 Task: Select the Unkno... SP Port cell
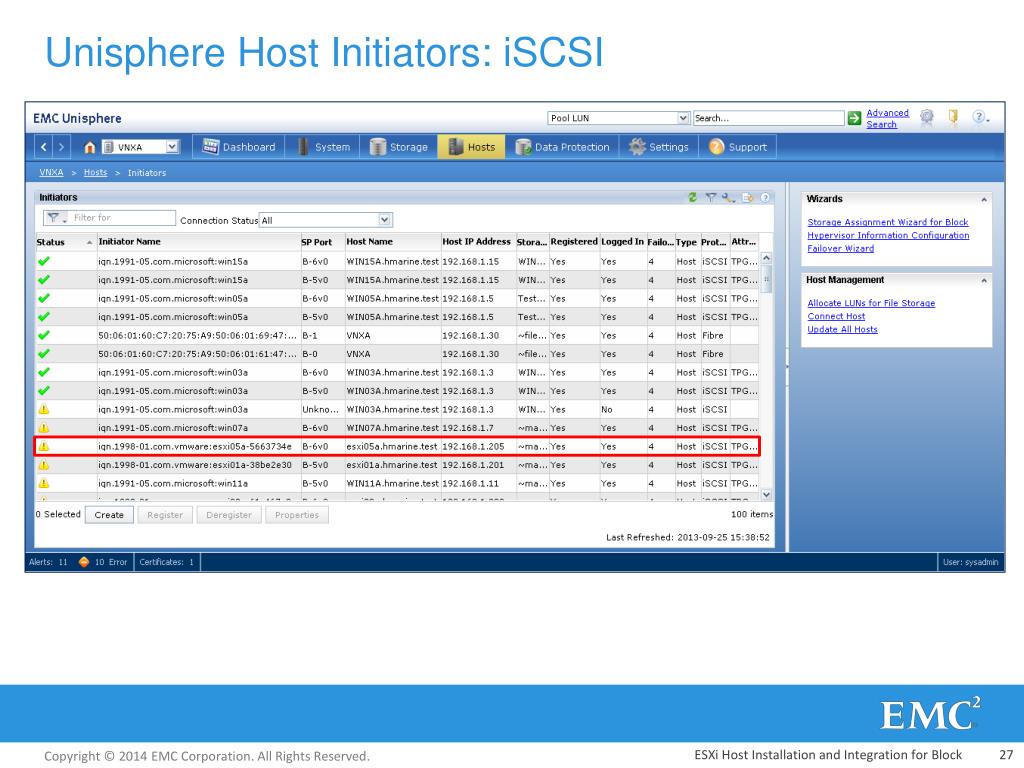[321, 409]
